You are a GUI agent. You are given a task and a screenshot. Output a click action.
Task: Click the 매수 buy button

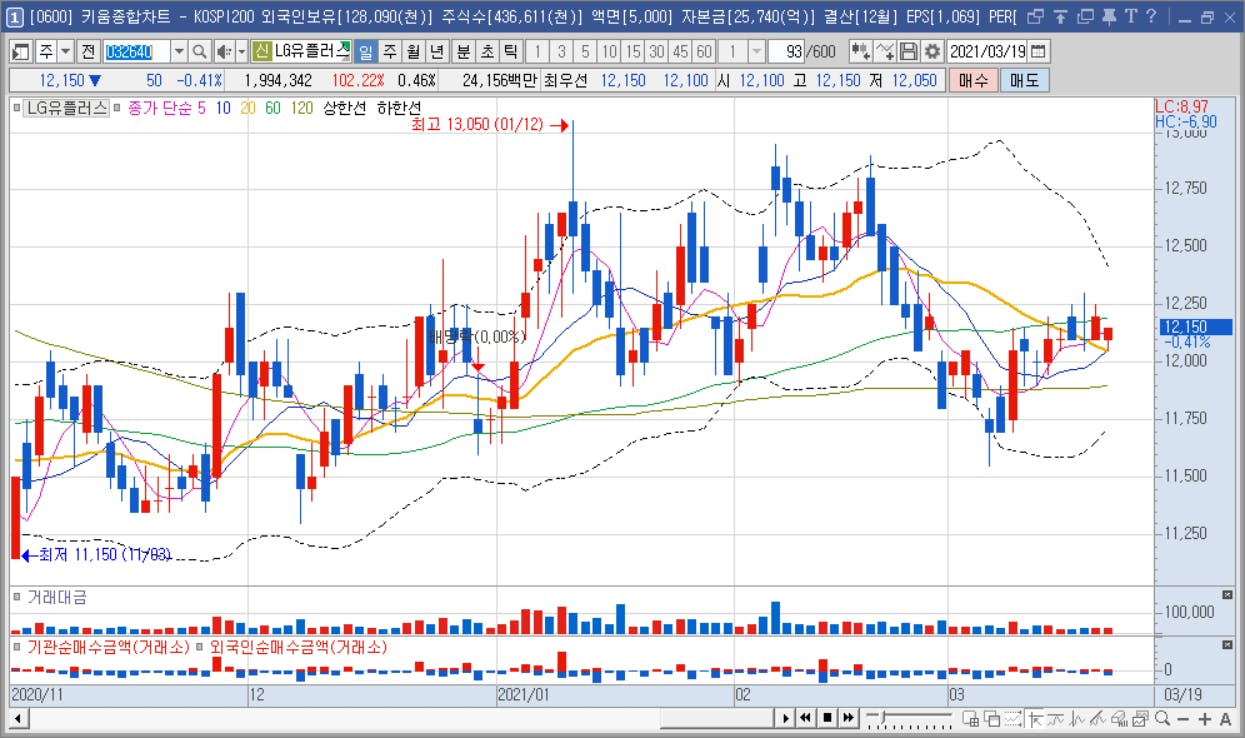tap(973, 81)
